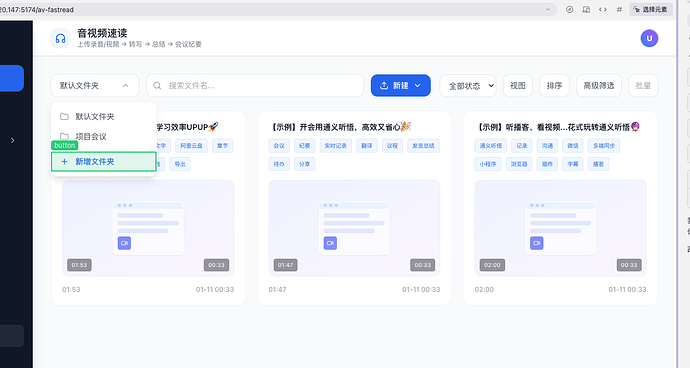Click the 纪要 tag

coord(305,146)
